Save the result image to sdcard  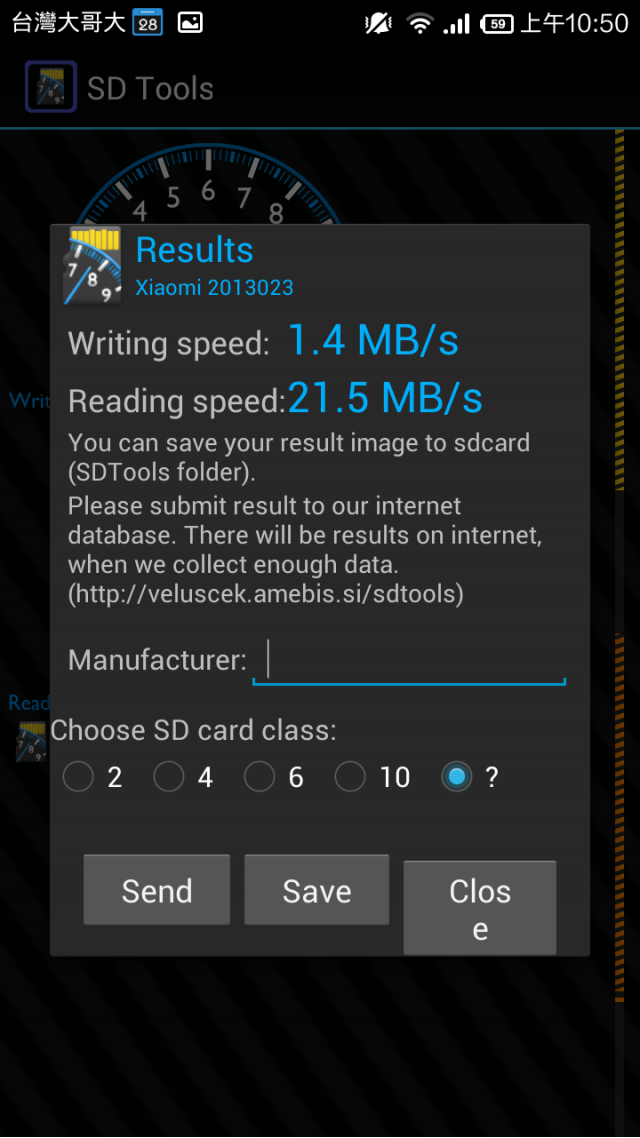pyautogui.click(x=316, y=890)
